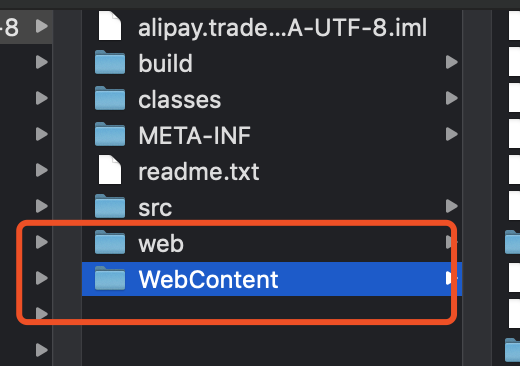Select the highlighted WebContent folder name
Image resolution: width=520 pixels, height=366 pixels.
(208, 279)
